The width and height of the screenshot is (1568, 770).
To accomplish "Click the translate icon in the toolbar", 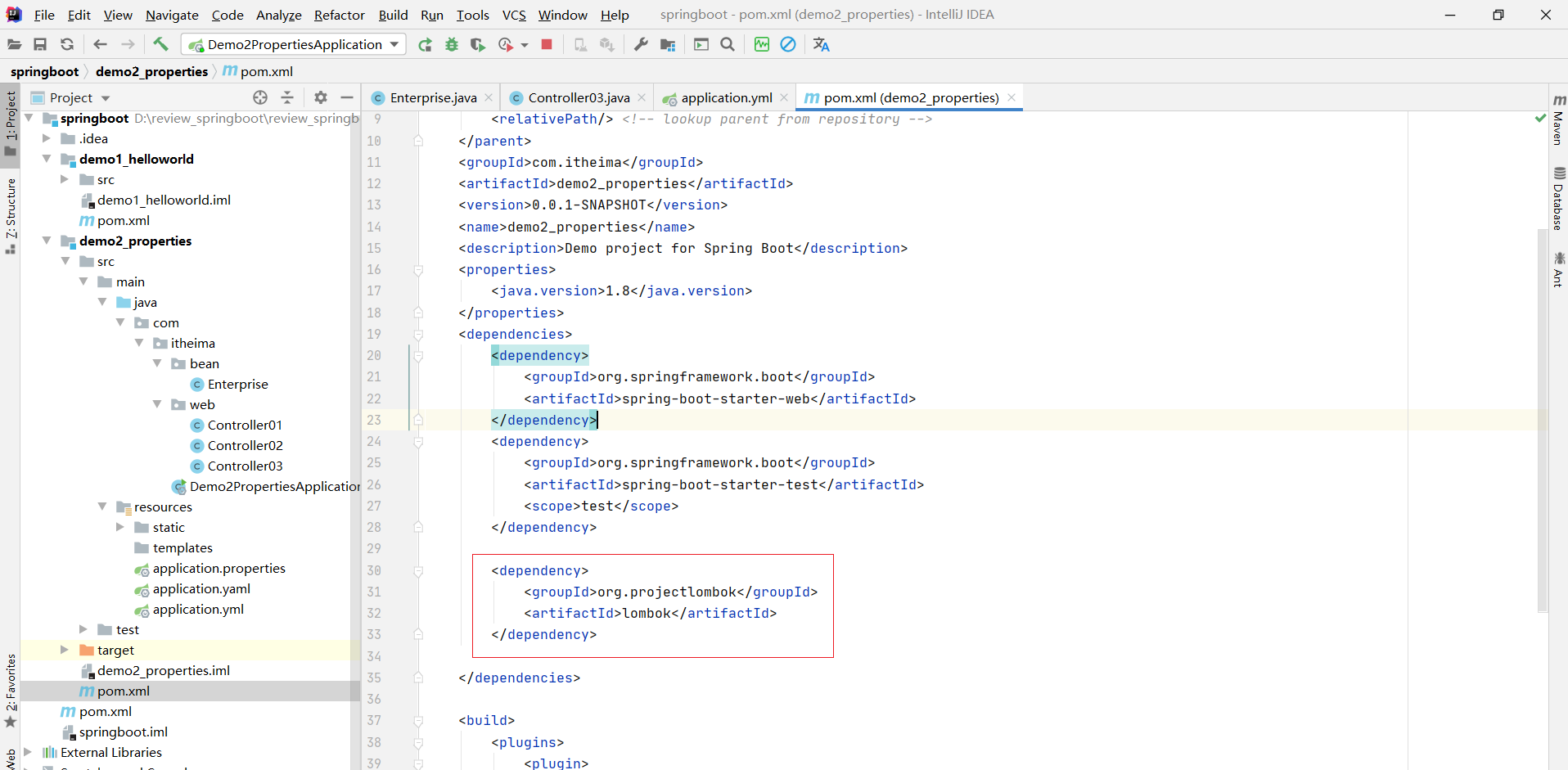I will 821,44.
